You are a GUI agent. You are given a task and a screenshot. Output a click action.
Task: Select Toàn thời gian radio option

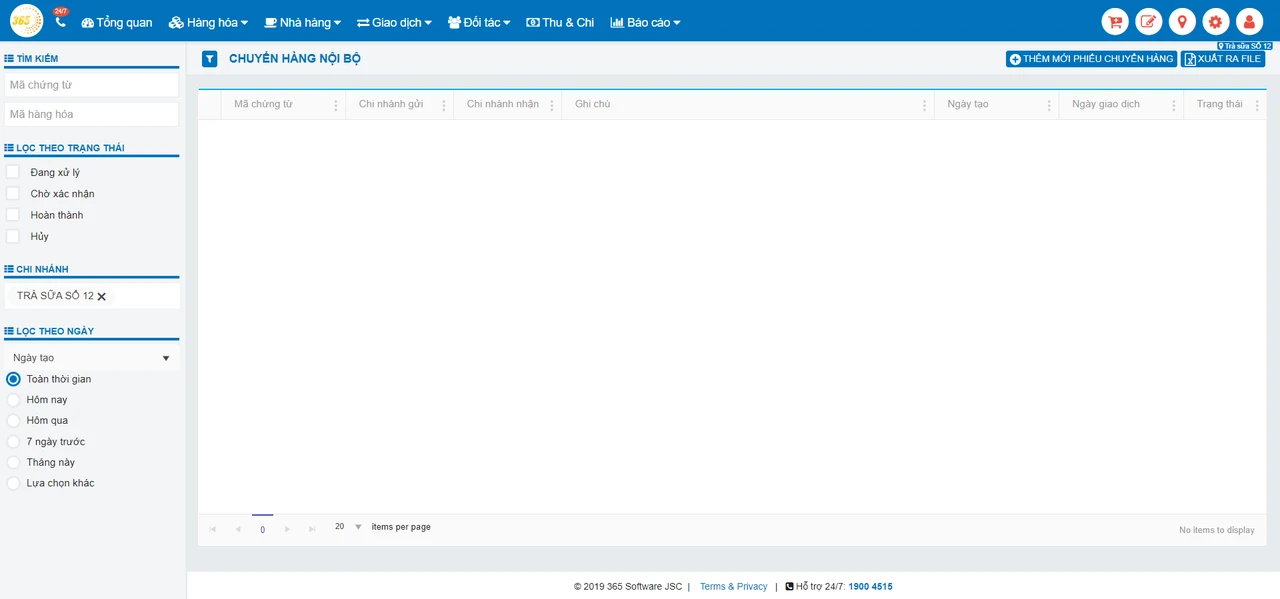tap(13, 379)
